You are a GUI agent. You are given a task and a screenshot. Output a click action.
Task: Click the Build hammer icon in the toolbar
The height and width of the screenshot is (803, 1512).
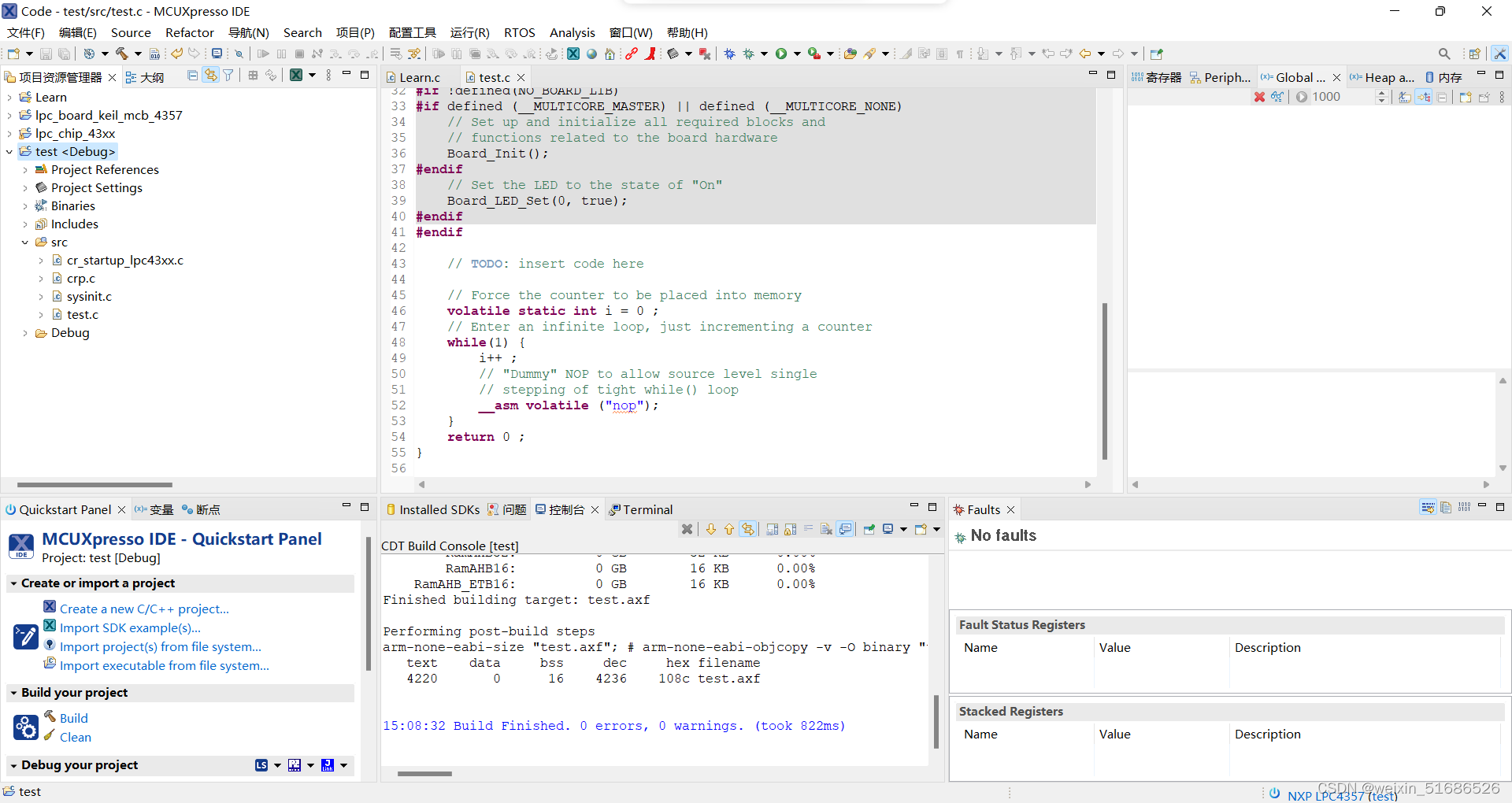122,54
